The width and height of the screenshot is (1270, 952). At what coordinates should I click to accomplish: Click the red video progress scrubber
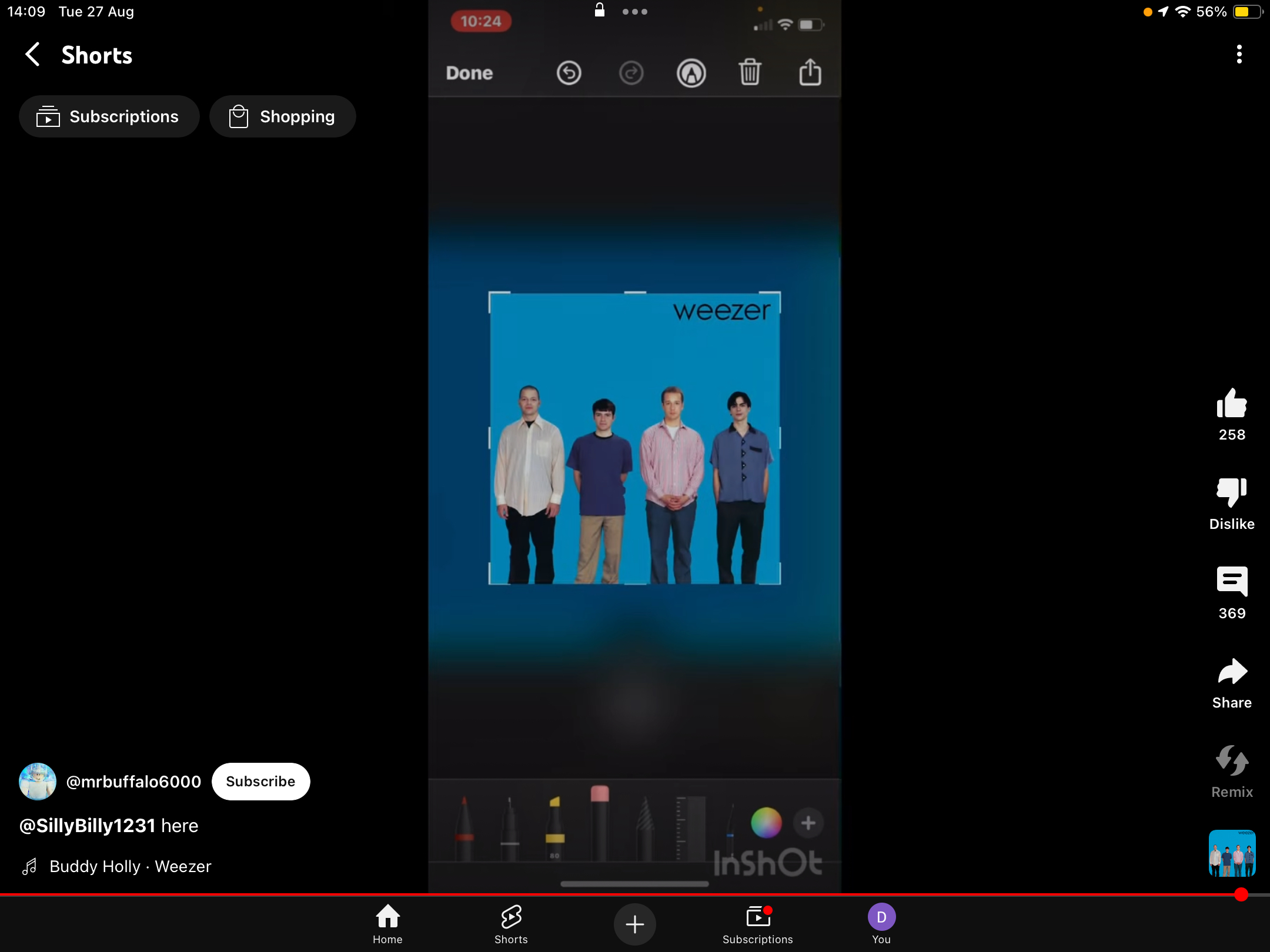point(1241,894)
